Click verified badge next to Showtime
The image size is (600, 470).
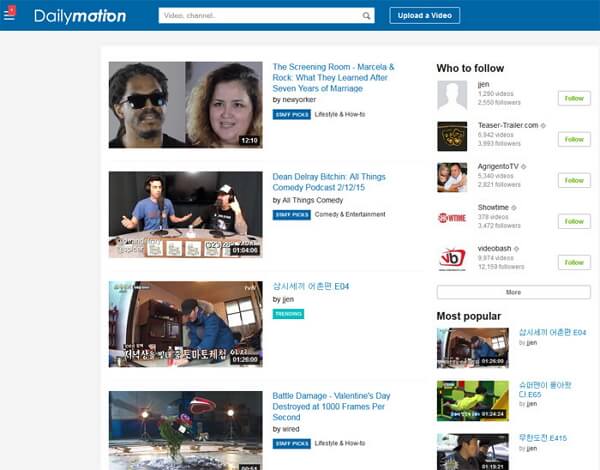(514, 208)
